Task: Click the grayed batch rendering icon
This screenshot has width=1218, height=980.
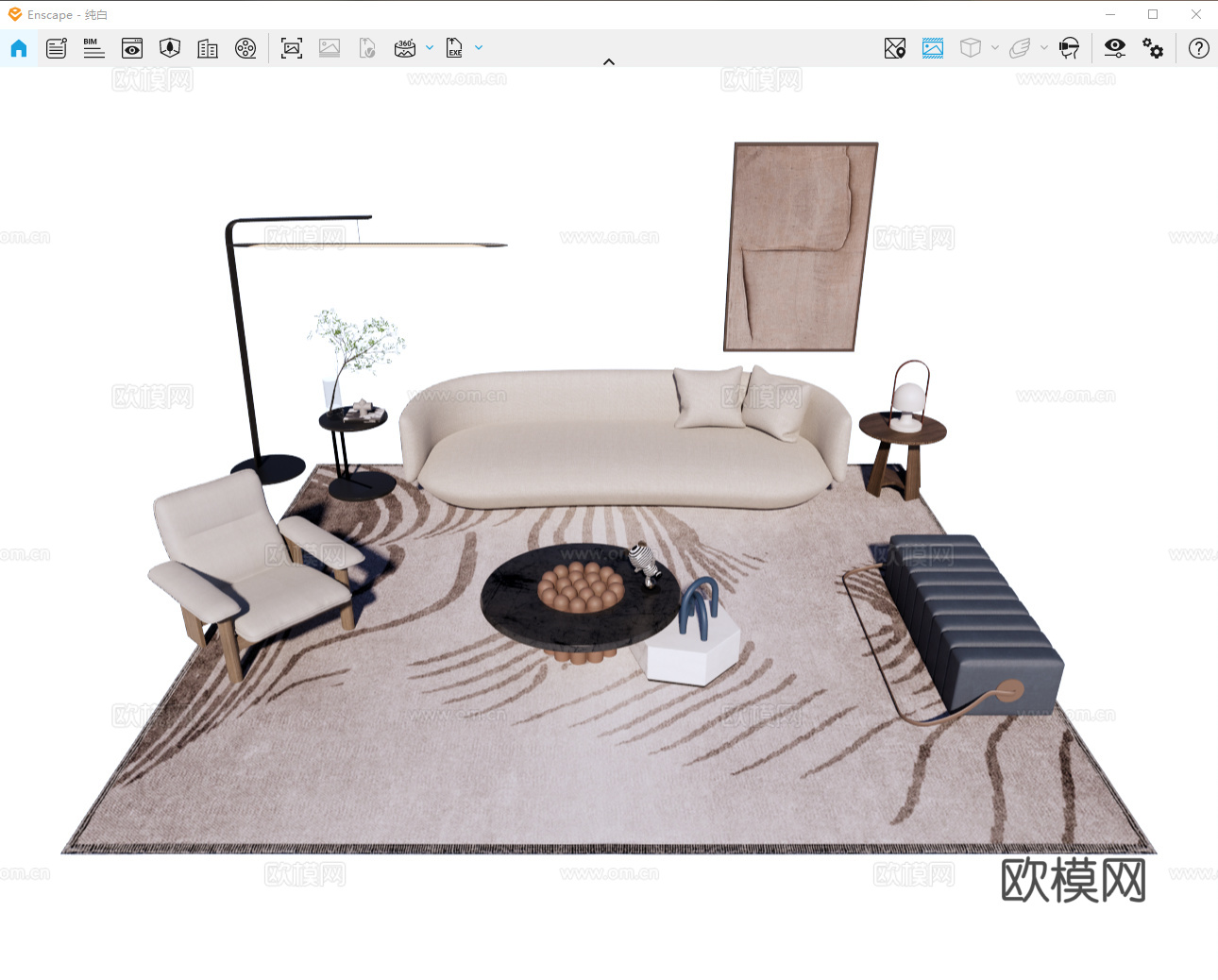Action: (x=330, y=48)
